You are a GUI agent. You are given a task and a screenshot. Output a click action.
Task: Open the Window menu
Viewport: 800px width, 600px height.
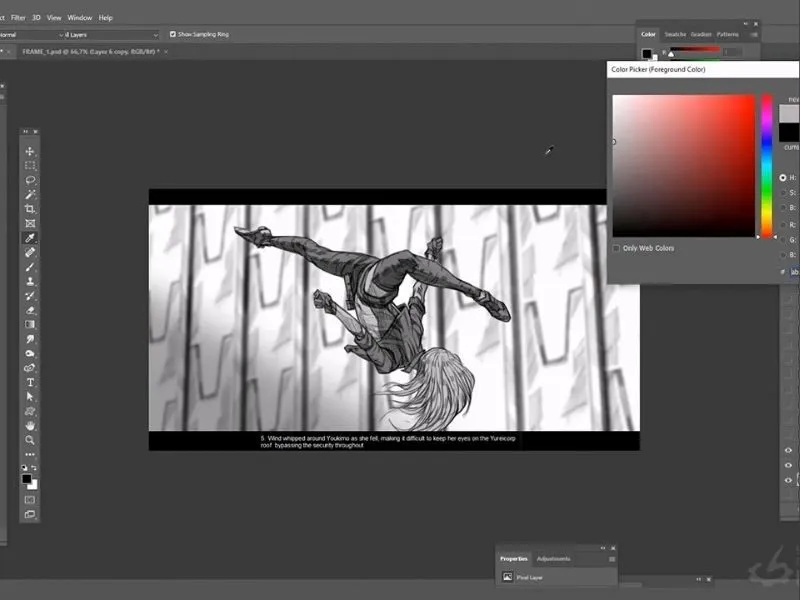tap(80, 17)
